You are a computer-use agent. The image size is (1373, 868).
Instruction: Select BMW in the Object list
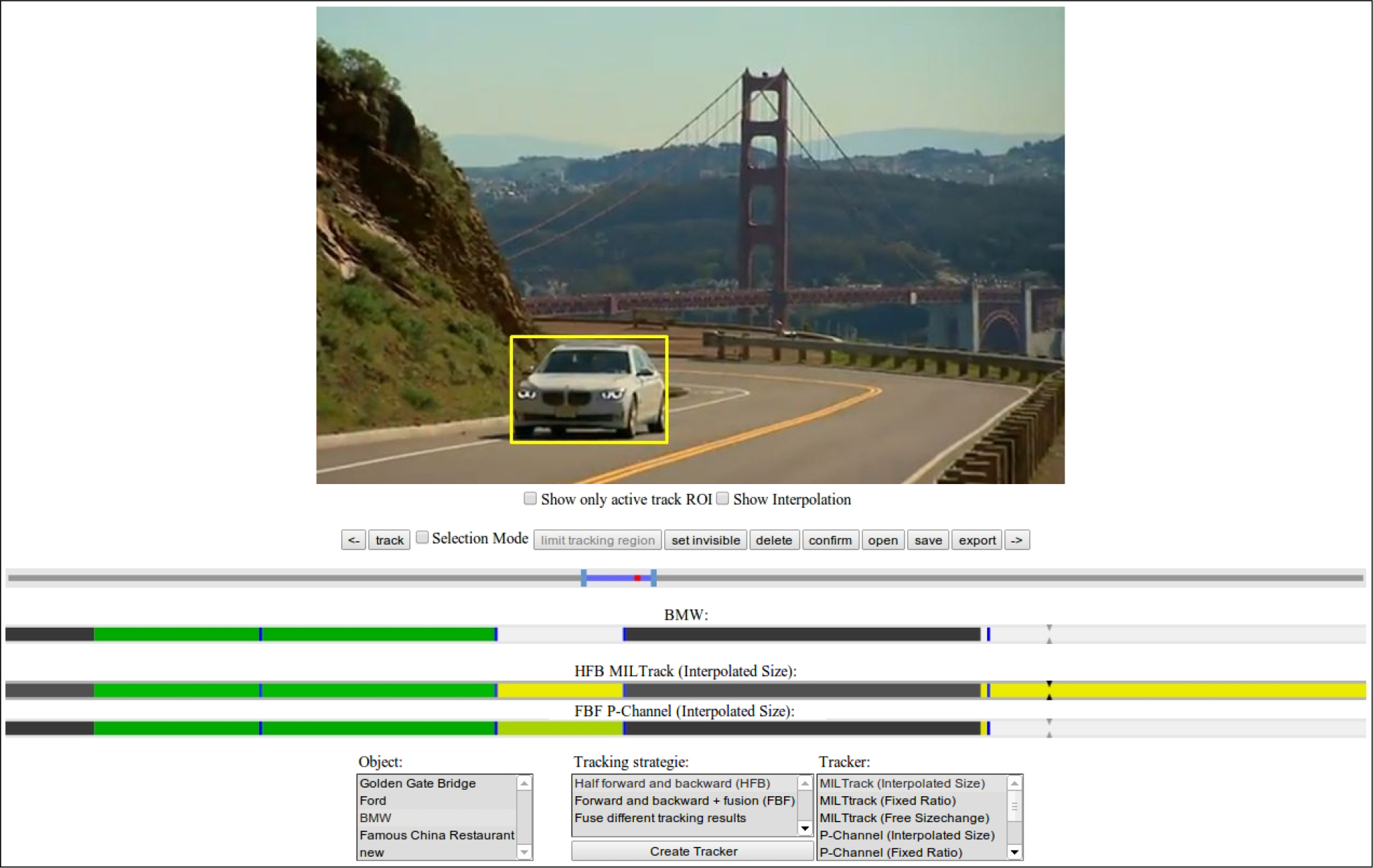pyautogui.click(x=437, y=818)
